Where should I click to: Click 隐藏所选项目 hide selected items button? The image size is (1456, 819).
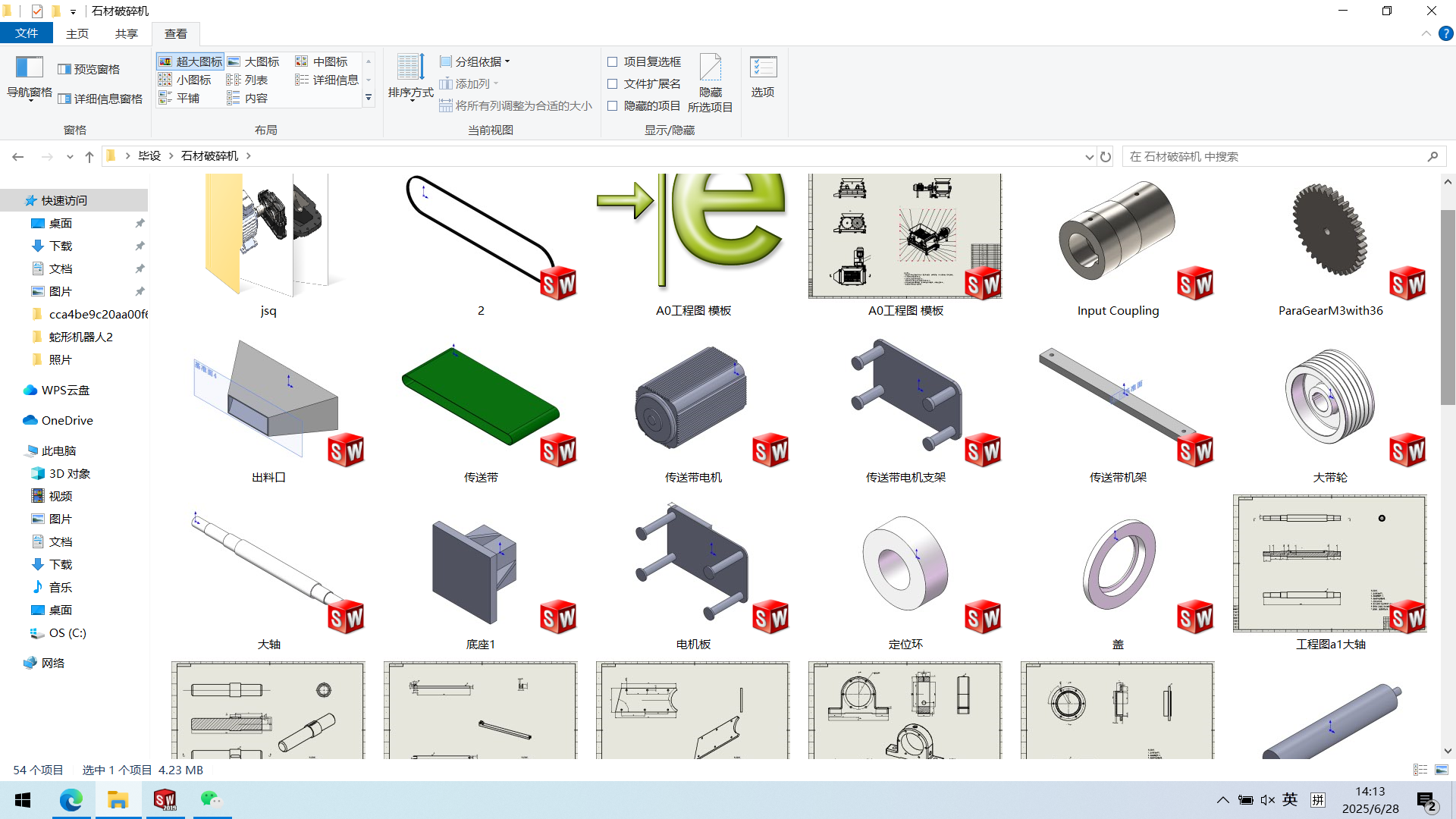click(x=711, y=83)
